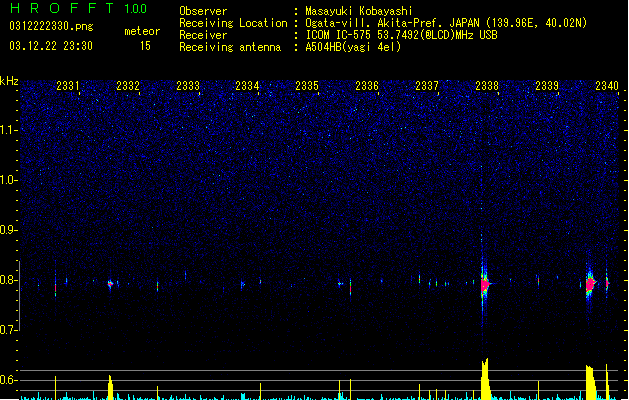Click the A504HB yagi antenna text
This screenshot has width=629, height=400.
(x=353, y=47)
